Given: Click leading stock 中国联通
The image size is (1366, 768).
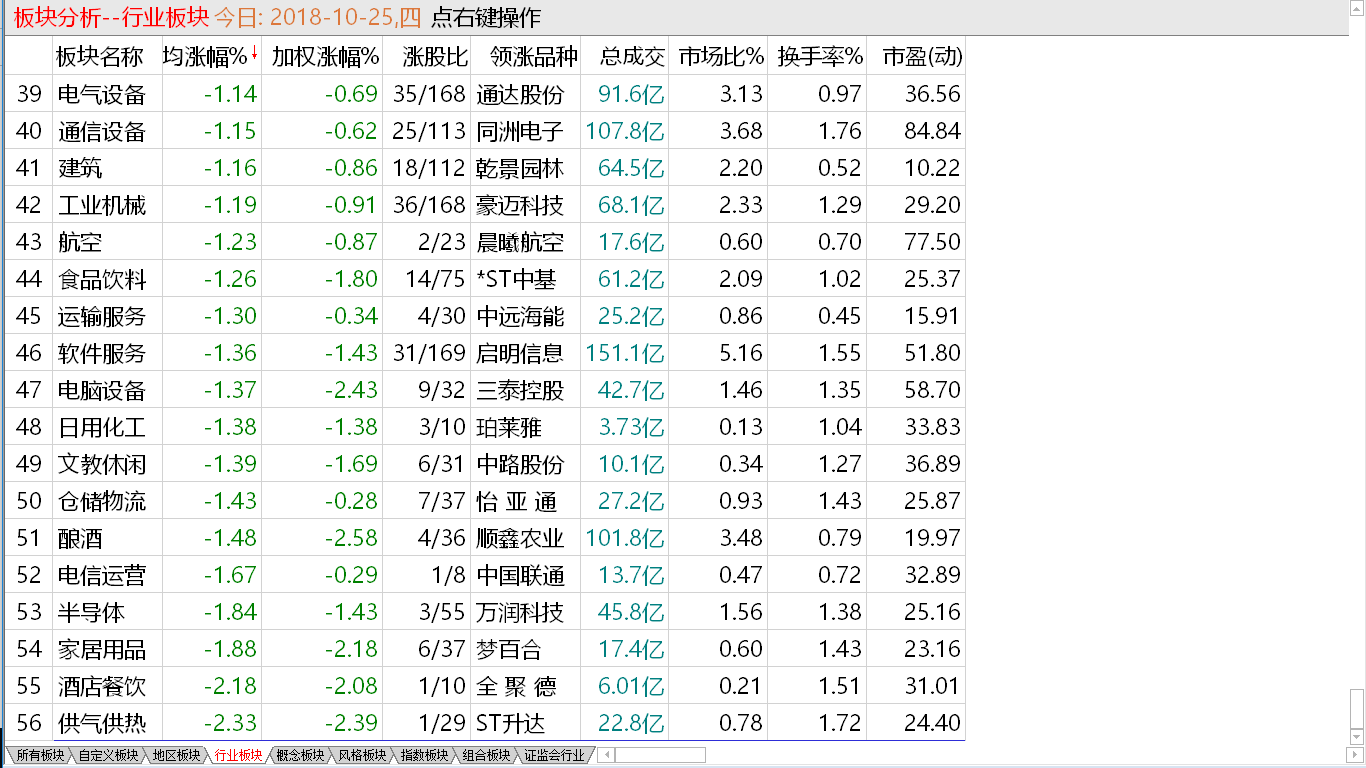Looking at the screenshot, I should [520, 575].
